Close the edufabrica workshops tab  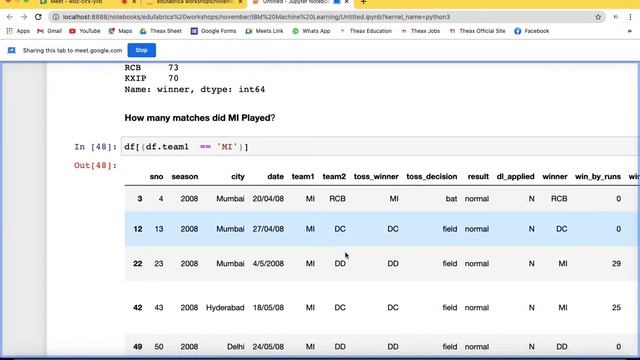point(241,2)
